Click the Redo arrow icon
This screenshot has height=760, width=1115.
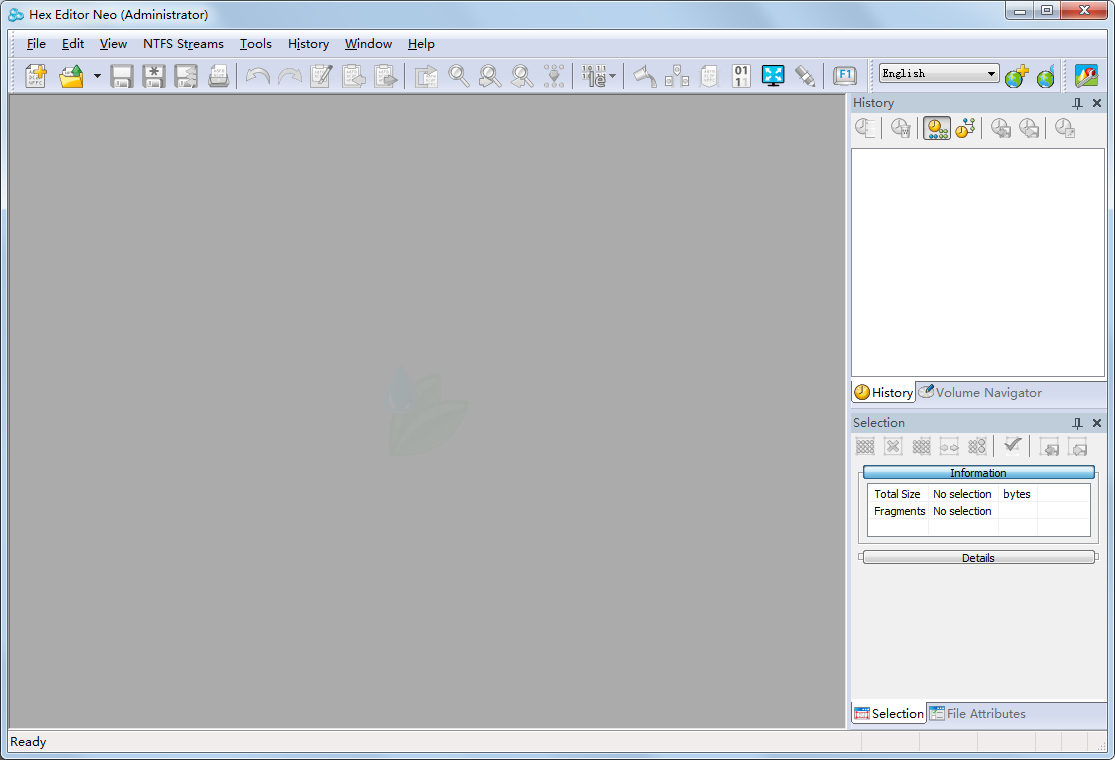289,75
